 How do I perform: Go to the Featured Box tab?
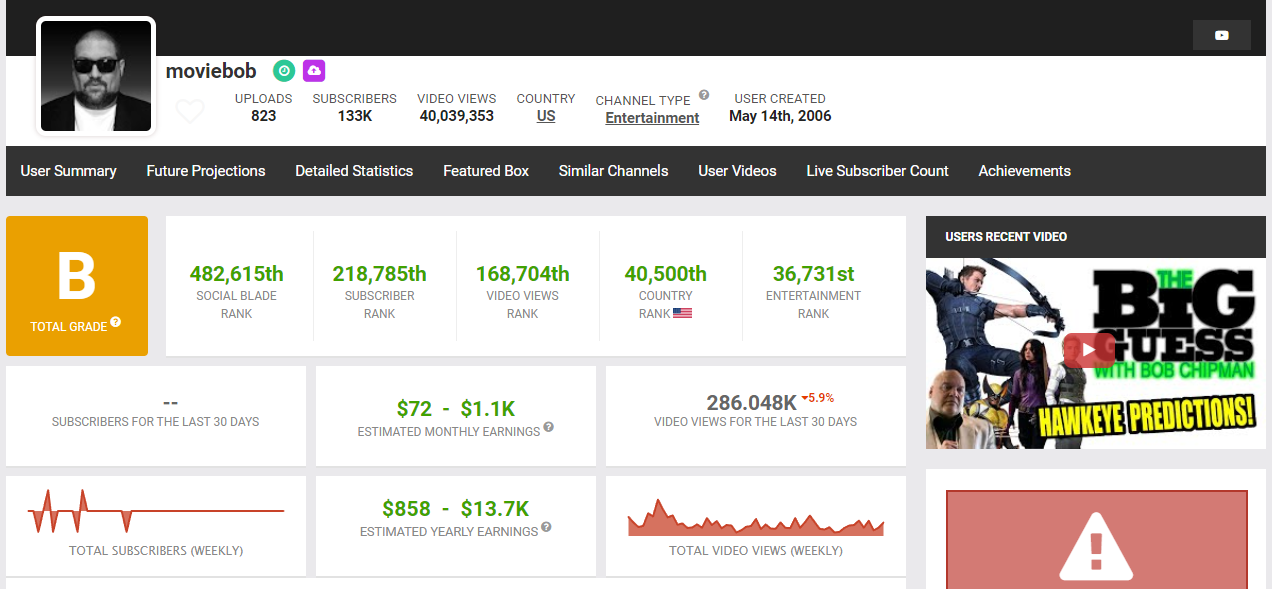(486, 171)
